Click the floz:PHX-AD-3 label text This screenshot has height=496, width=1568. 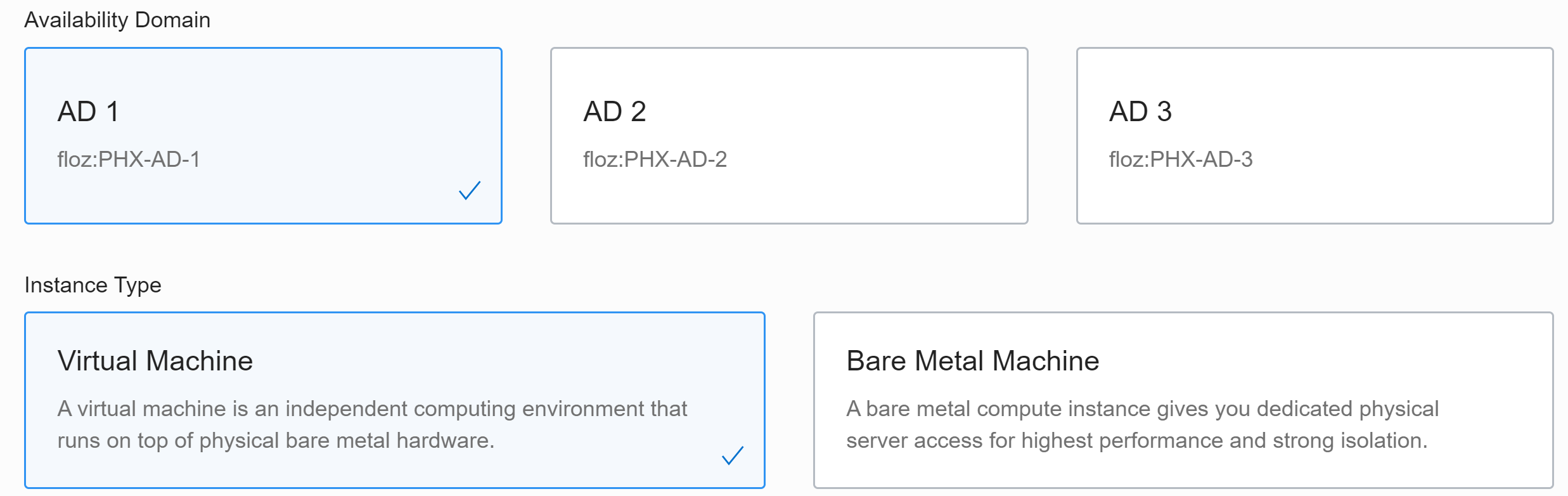tap(1181, 159)
